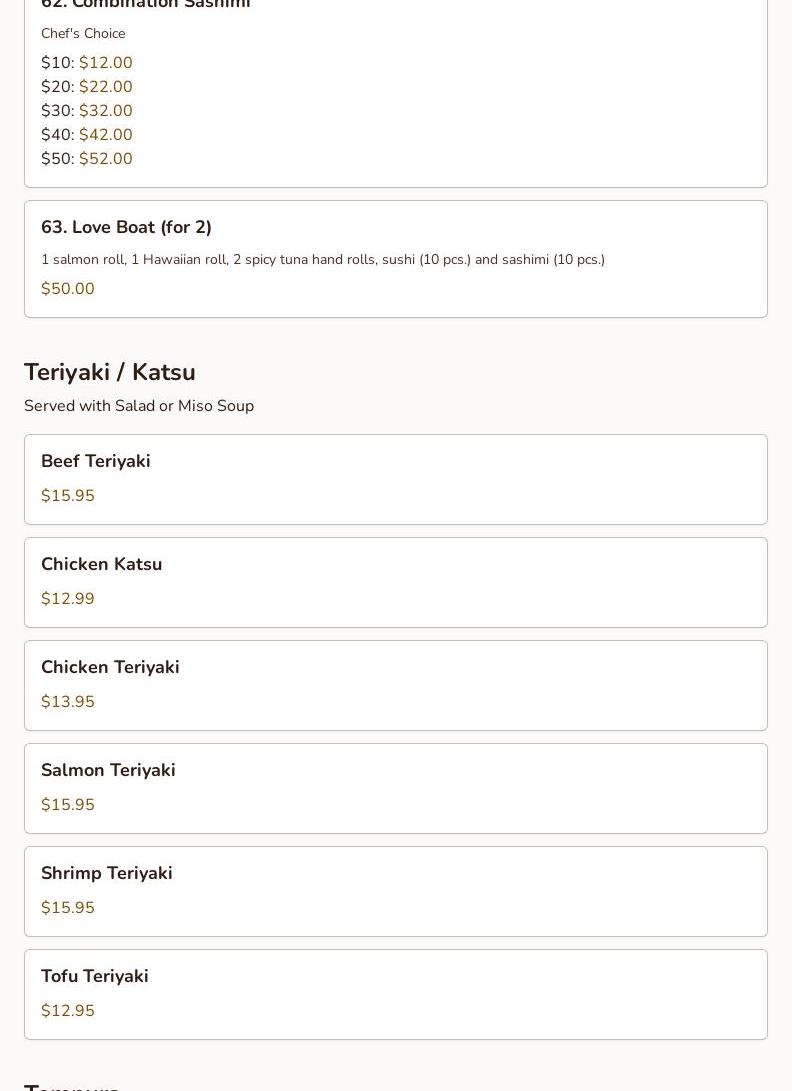Viewport: 792px width, 1091px height.
Task: Click the "Served with Salad or Miso Soup" note
Action: click(139, 406)
